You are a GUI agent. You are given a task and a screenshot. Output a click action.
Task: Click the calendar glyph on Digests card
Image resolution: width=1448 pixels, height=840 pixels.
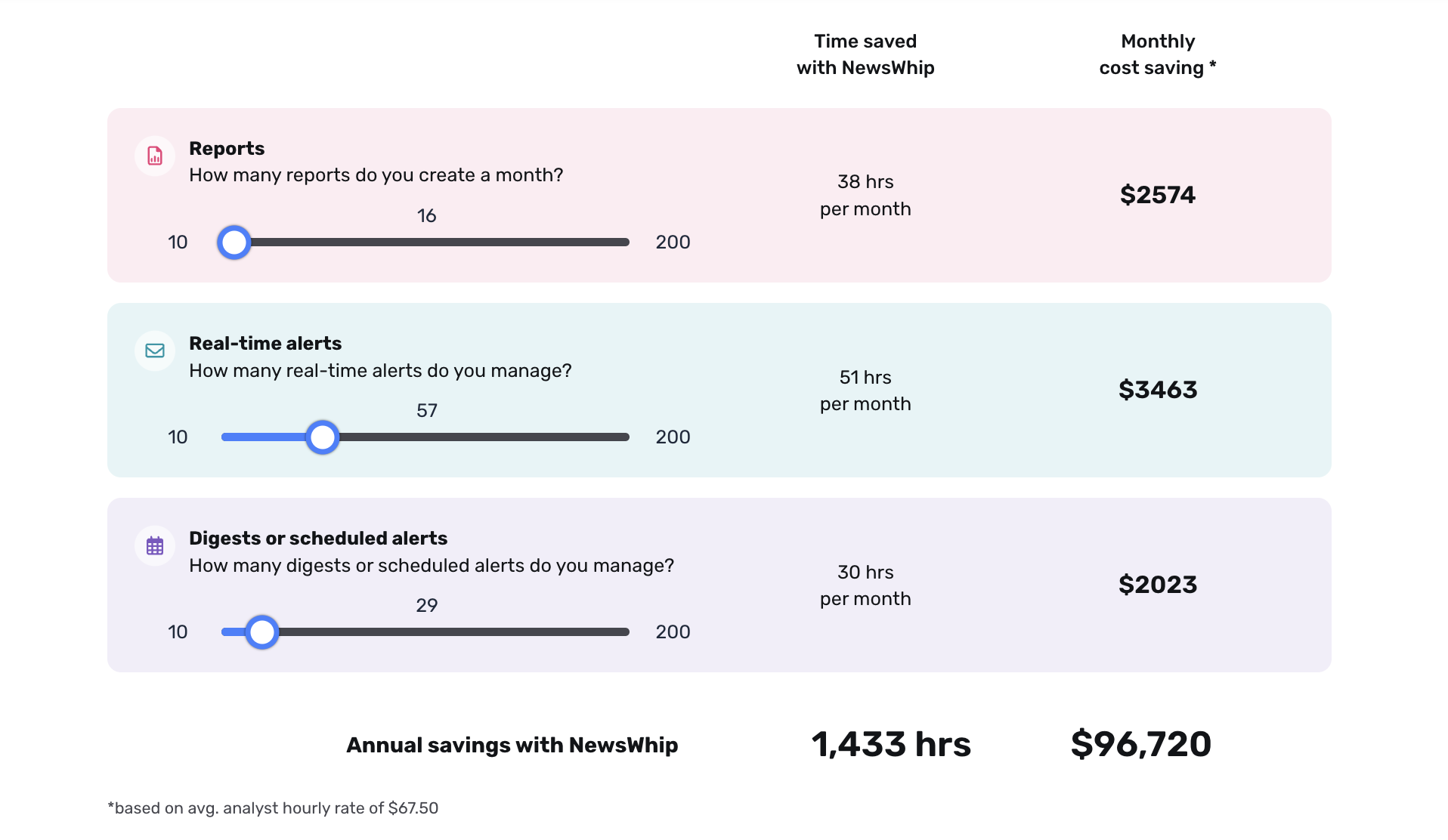tap(154, 545)
